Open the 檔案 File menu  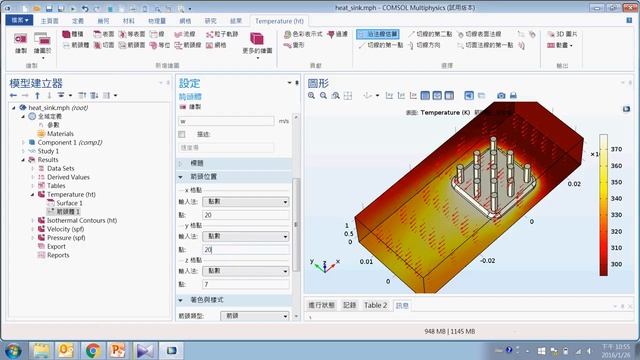pos(19,20)
